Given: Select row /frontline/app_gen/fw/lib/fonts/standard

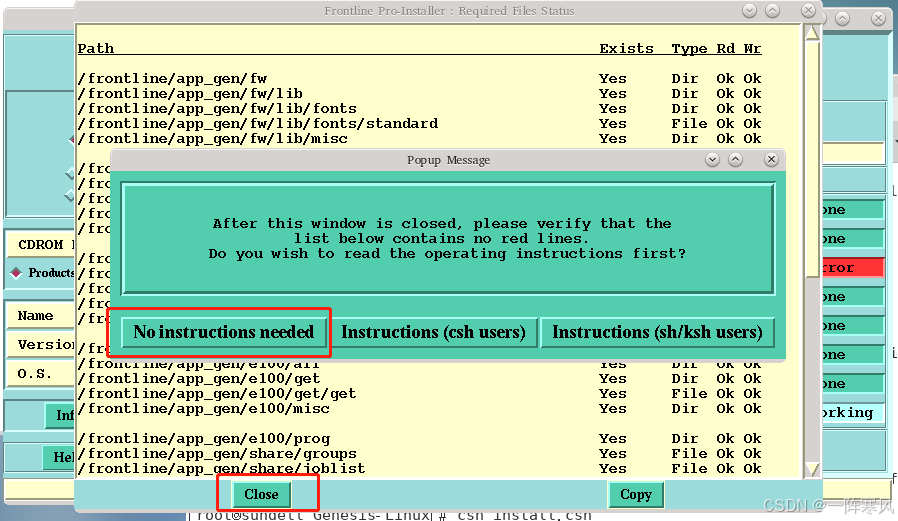Looking at the screenshot, I should pyautogui.click(x=419, y=124).
